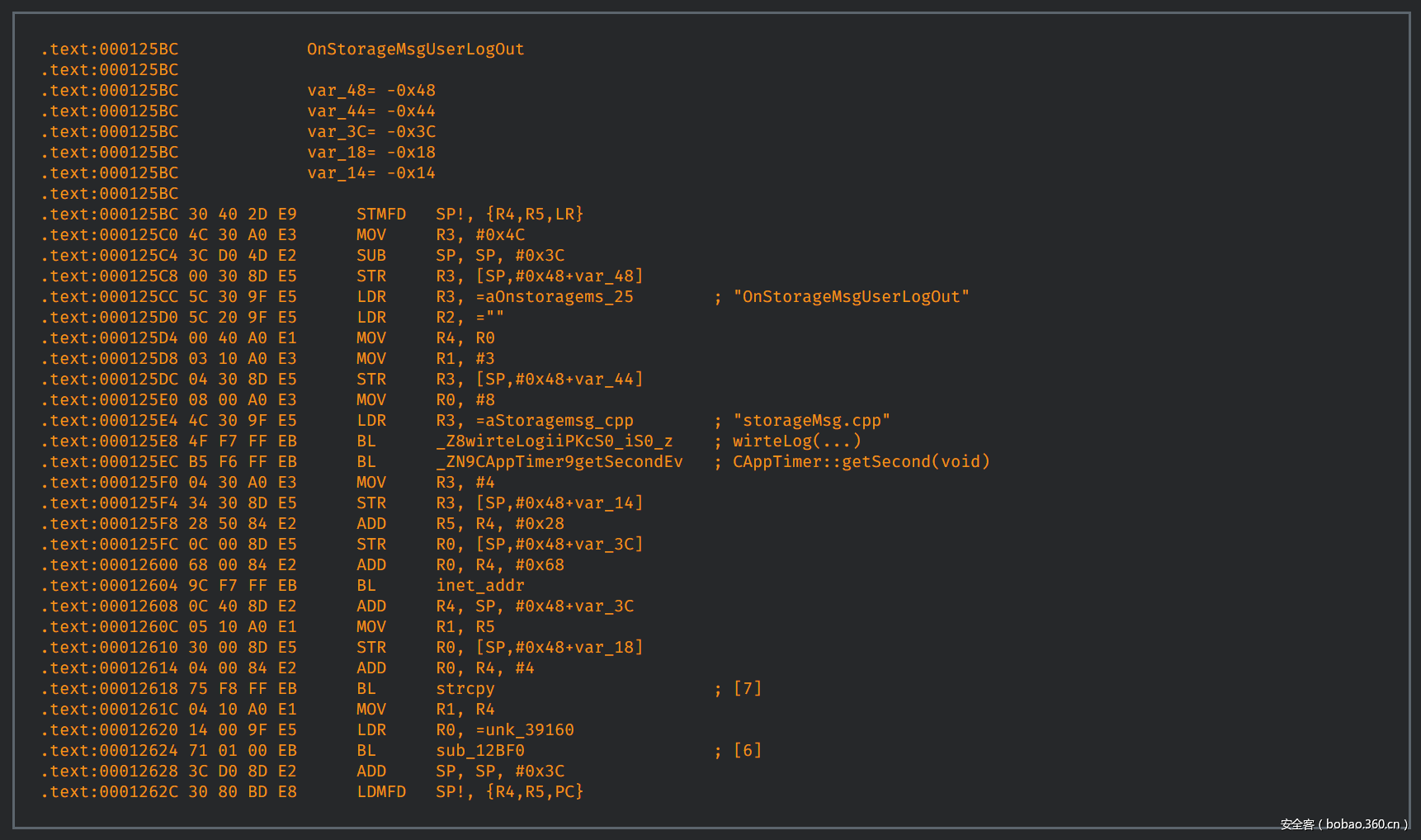Viewport: 1421px width, 840px height.
Task: Click the wirteLog(...) comment text
Action: click(796, 441)
